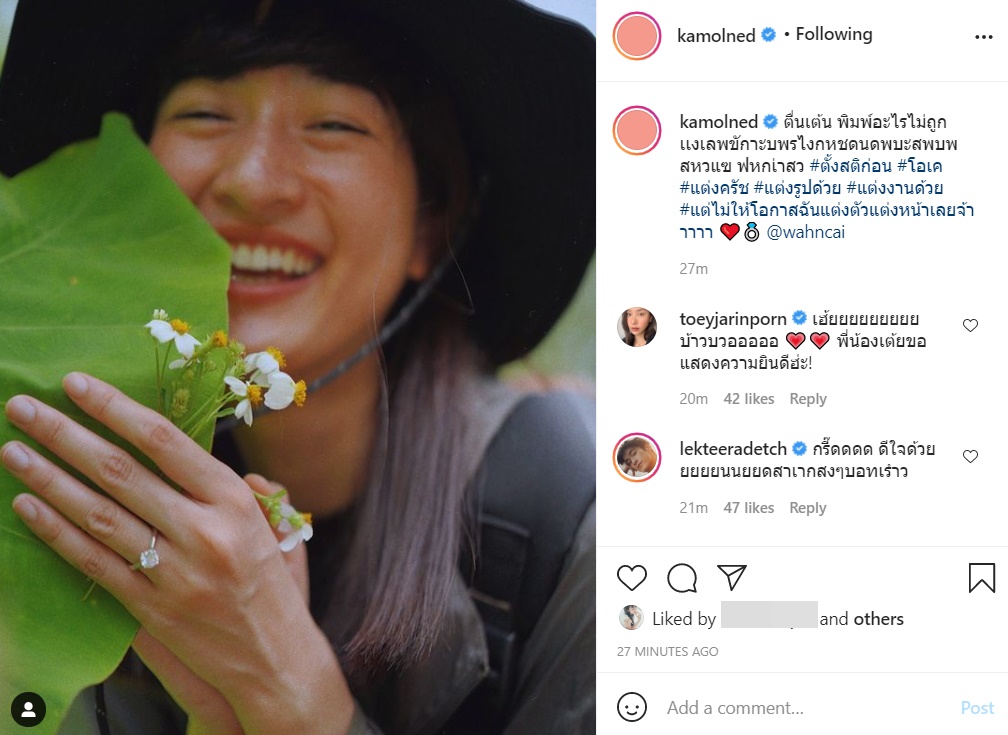Like lekteeradetch's comment
1008x735 pixels.
click(x=970, y=456)
